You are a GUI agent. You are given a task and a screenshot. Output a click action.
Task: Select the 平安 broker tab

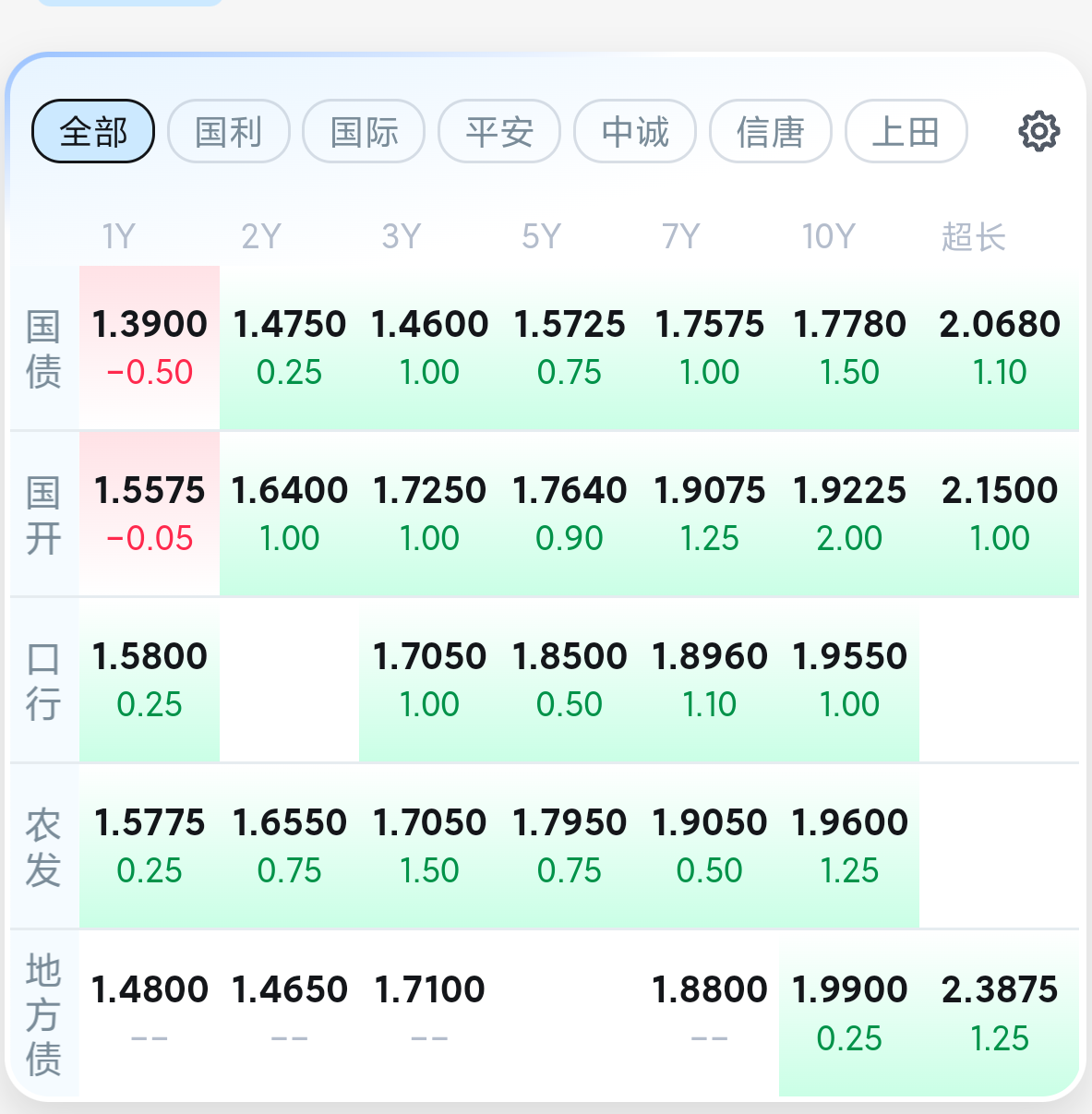click(499, 131)
